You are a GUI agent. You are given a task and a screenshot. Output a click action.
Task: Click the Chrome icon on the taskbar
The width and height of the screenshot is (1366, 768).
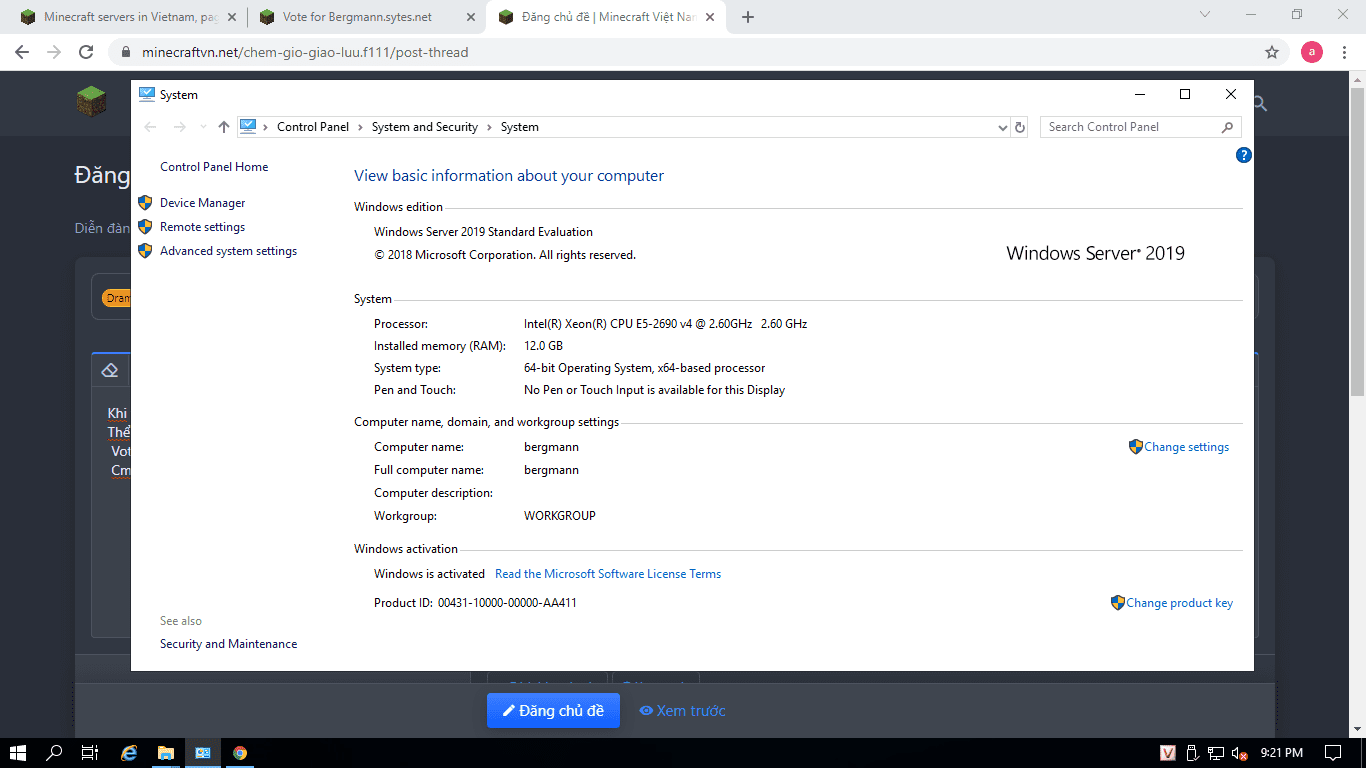(240, 753)
